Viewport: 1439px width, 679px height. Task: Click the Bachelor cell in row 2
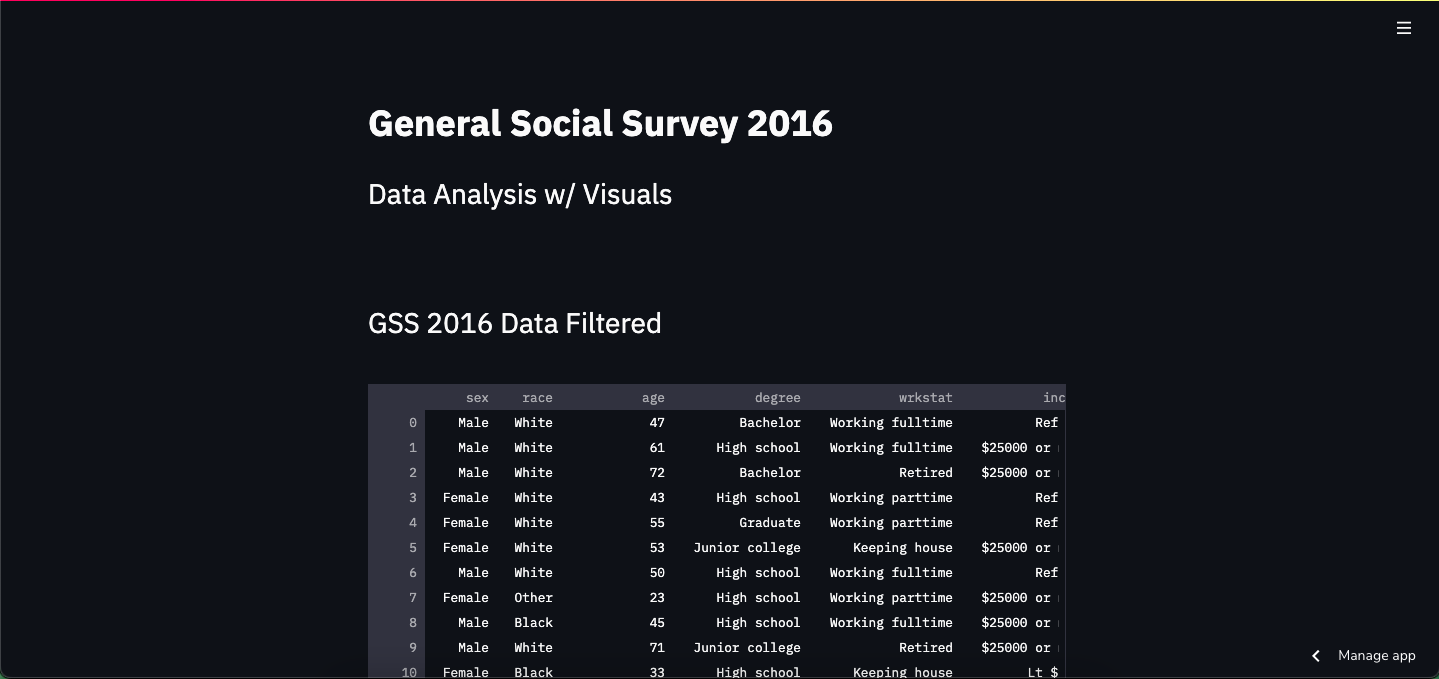click(x=770, y=472)
